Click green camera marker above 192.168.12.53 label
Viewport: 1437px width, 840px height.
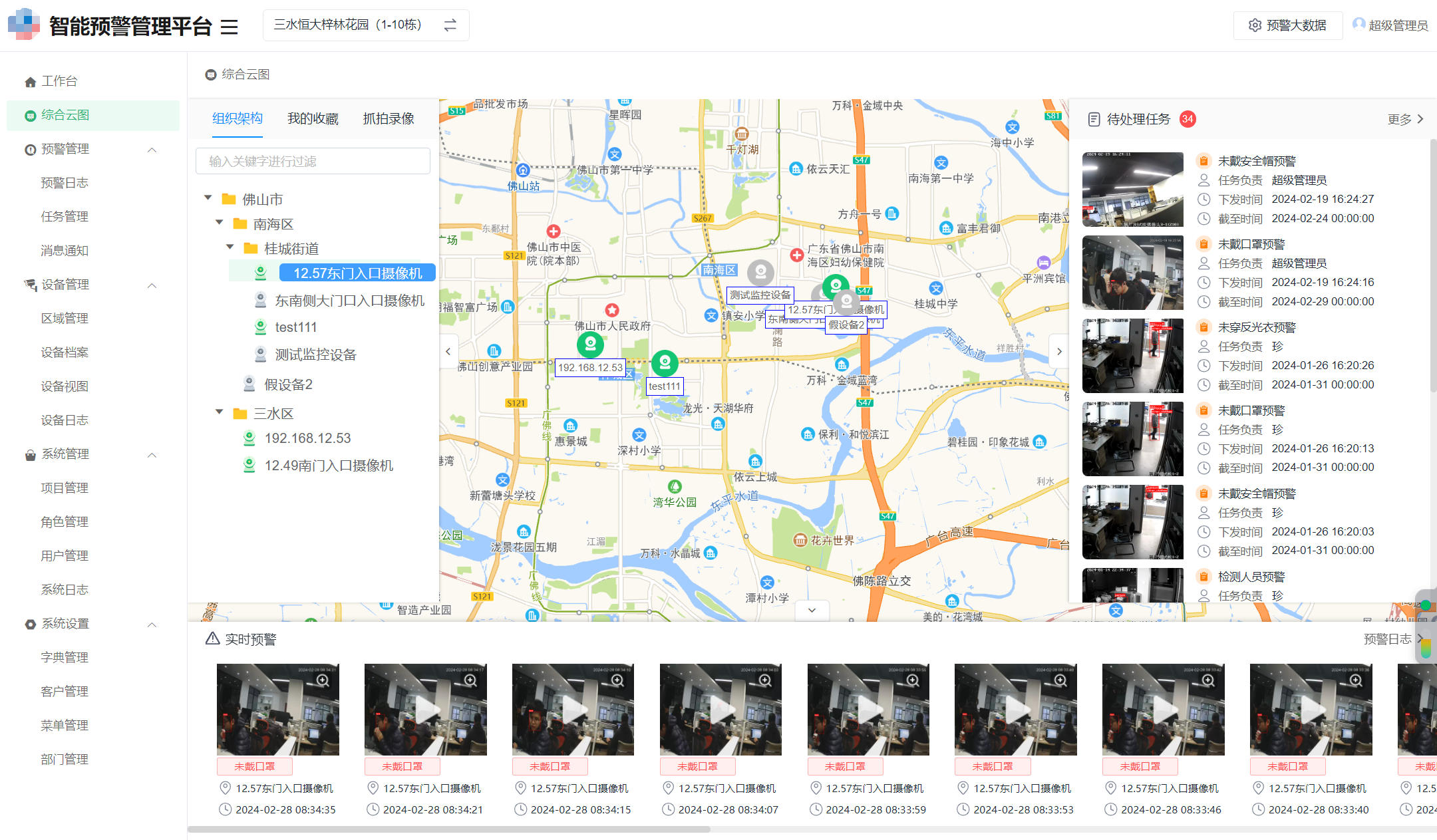590,344
